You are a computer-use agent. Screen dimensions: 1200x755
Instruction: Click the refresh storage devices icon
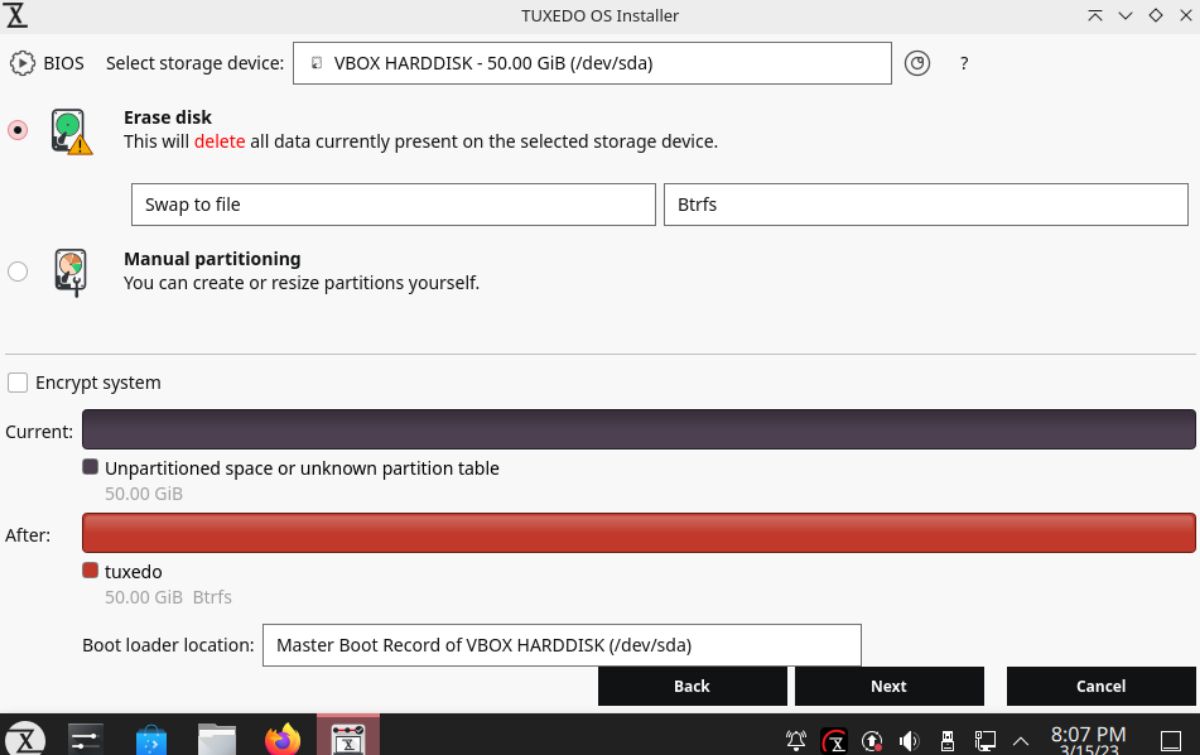point(918,63)
